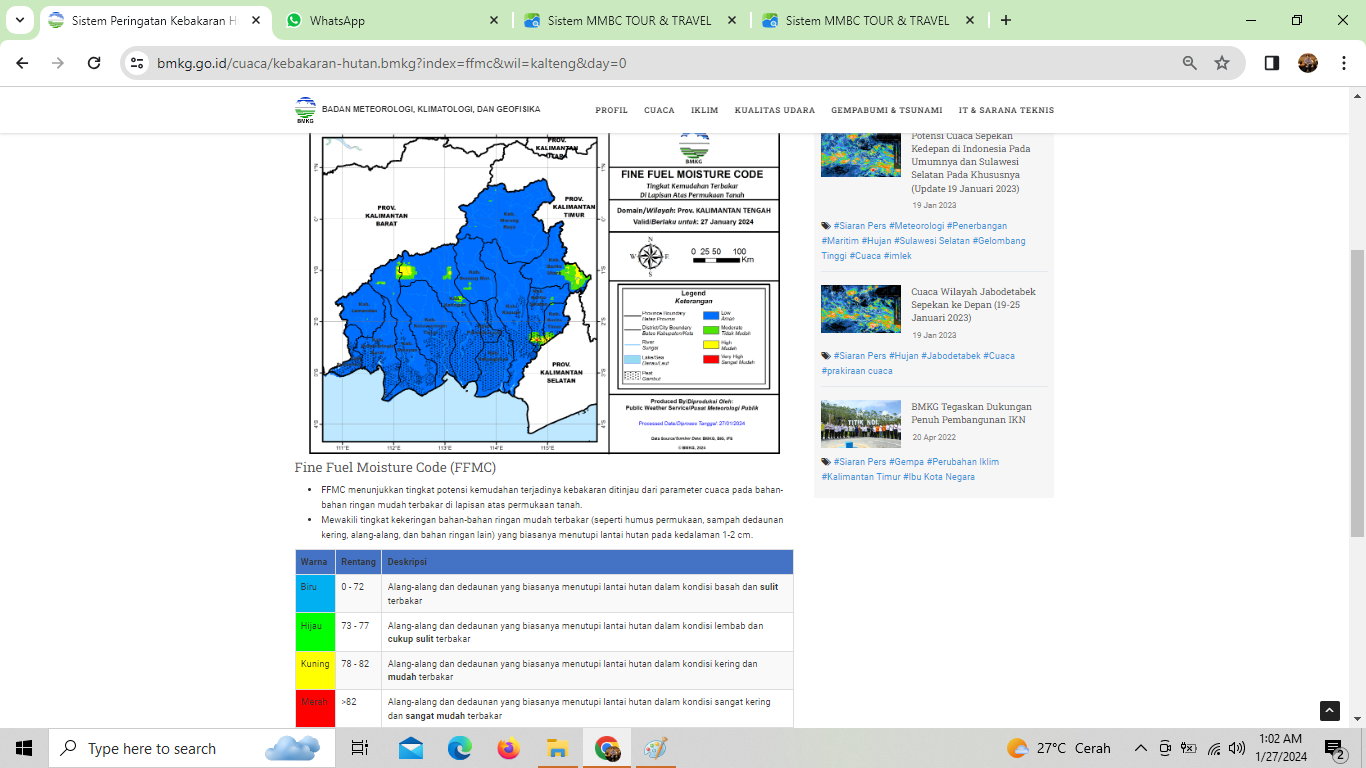Screen dimensions: 1366x768
Task: Open the Chrome profile avatar
Action: pyautogui.click(x=1308, y=63)
